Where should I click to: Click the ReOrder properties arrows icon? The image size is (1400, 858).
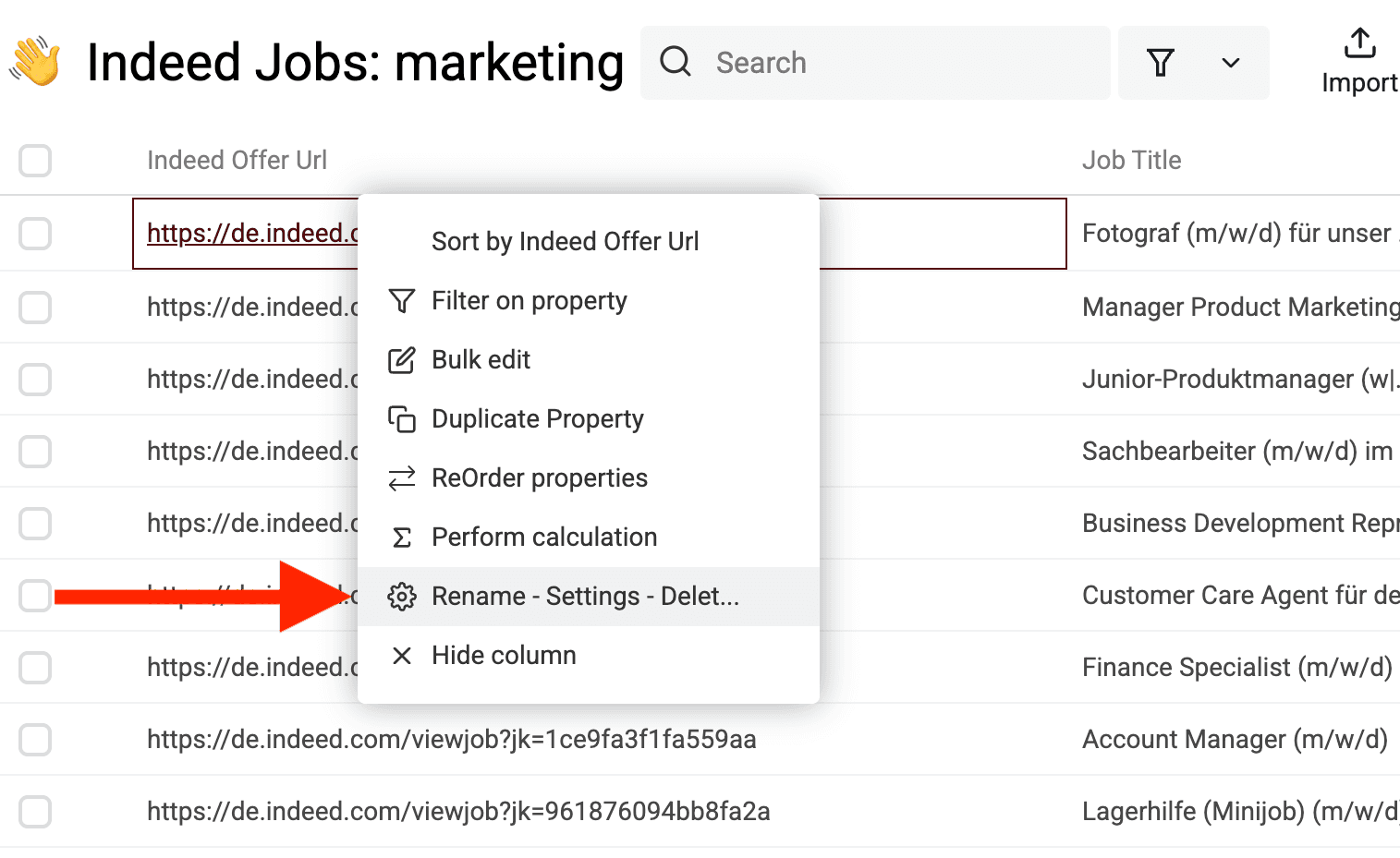(402, 477)
